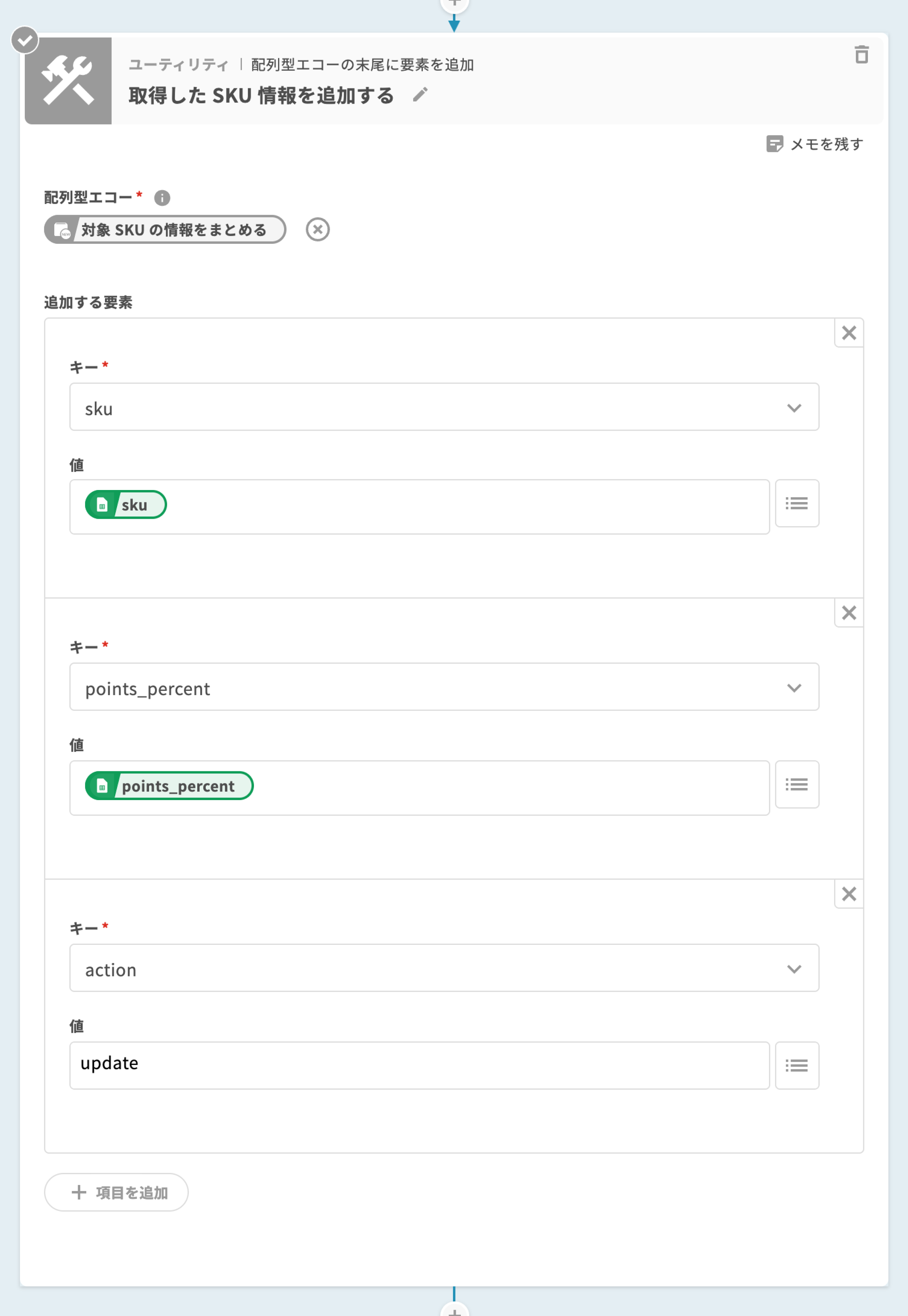908x1316 pixels.
Task: Select the points_percent variable pill
Action: 169,786
